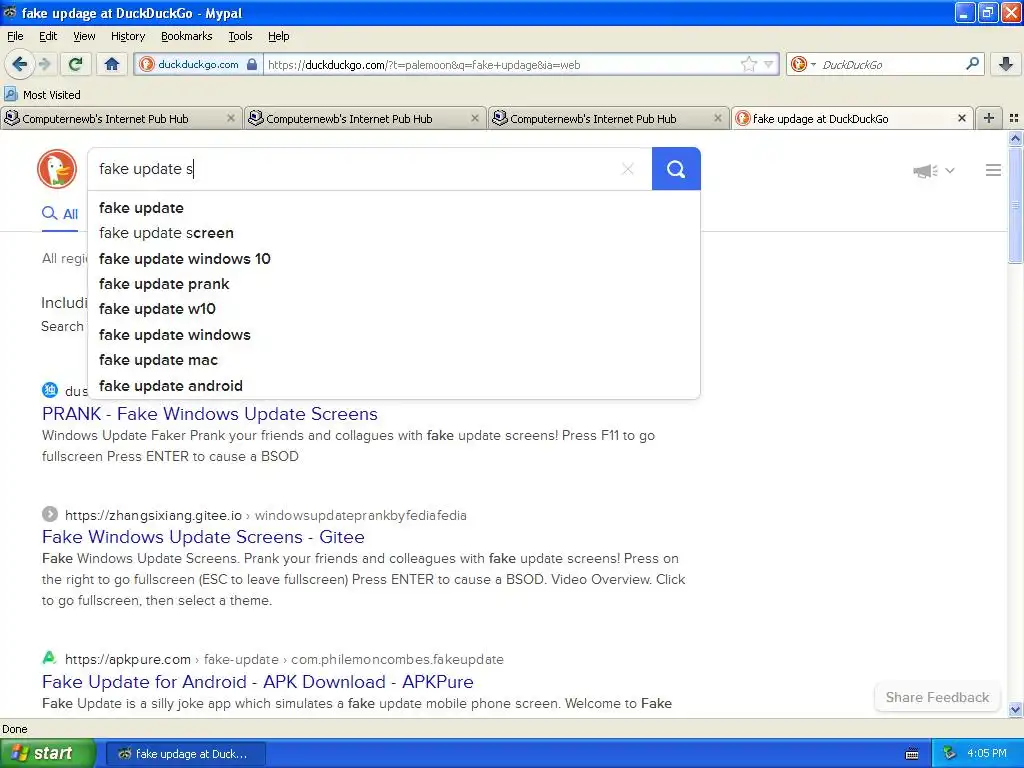Submit search with blue magnifier button
The width and height of the screenshot is (1024, 768).
pyautogui.click(x=676, y=168)
